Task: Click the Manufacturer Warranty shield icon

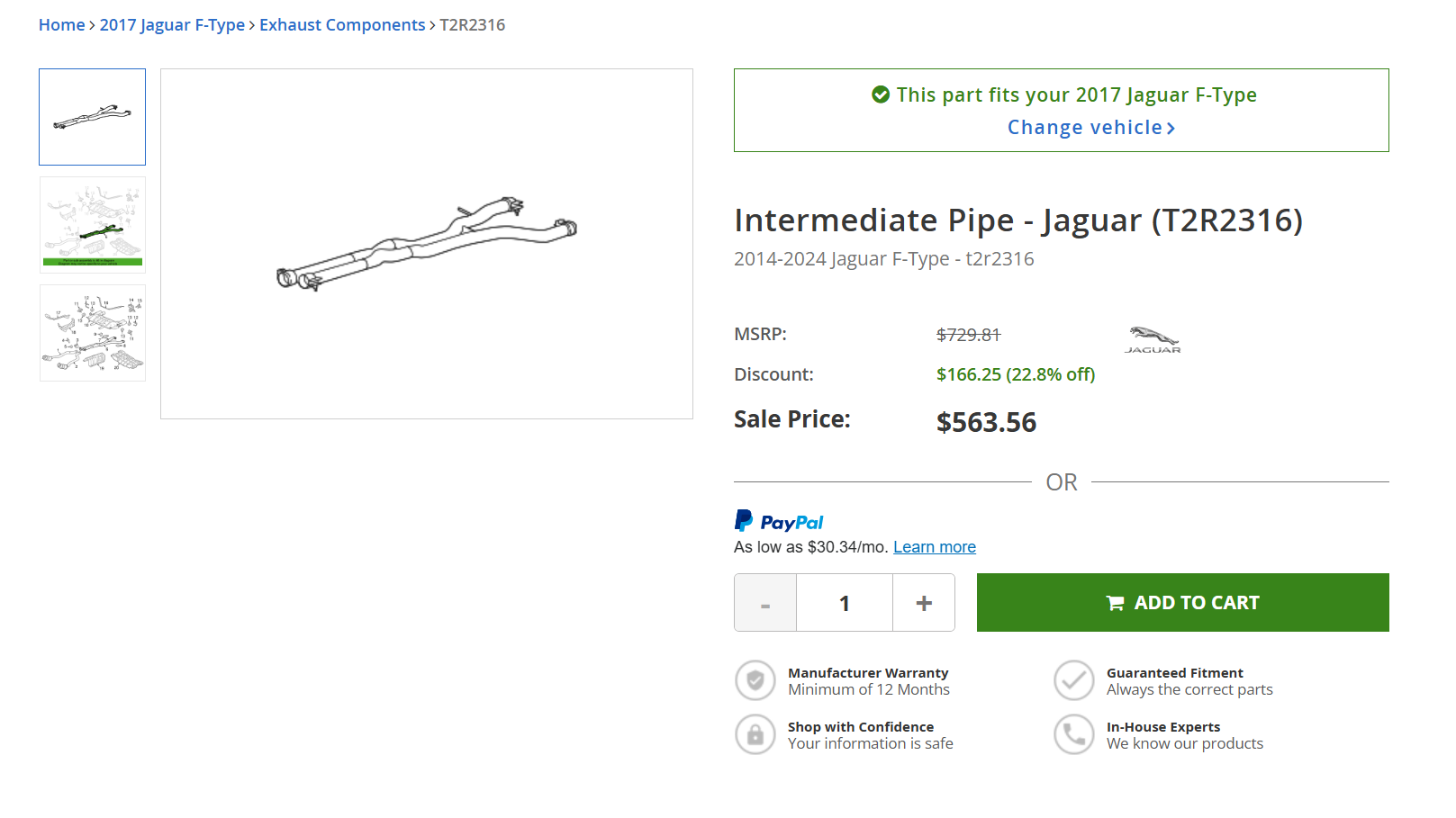Action: point(755,681)
